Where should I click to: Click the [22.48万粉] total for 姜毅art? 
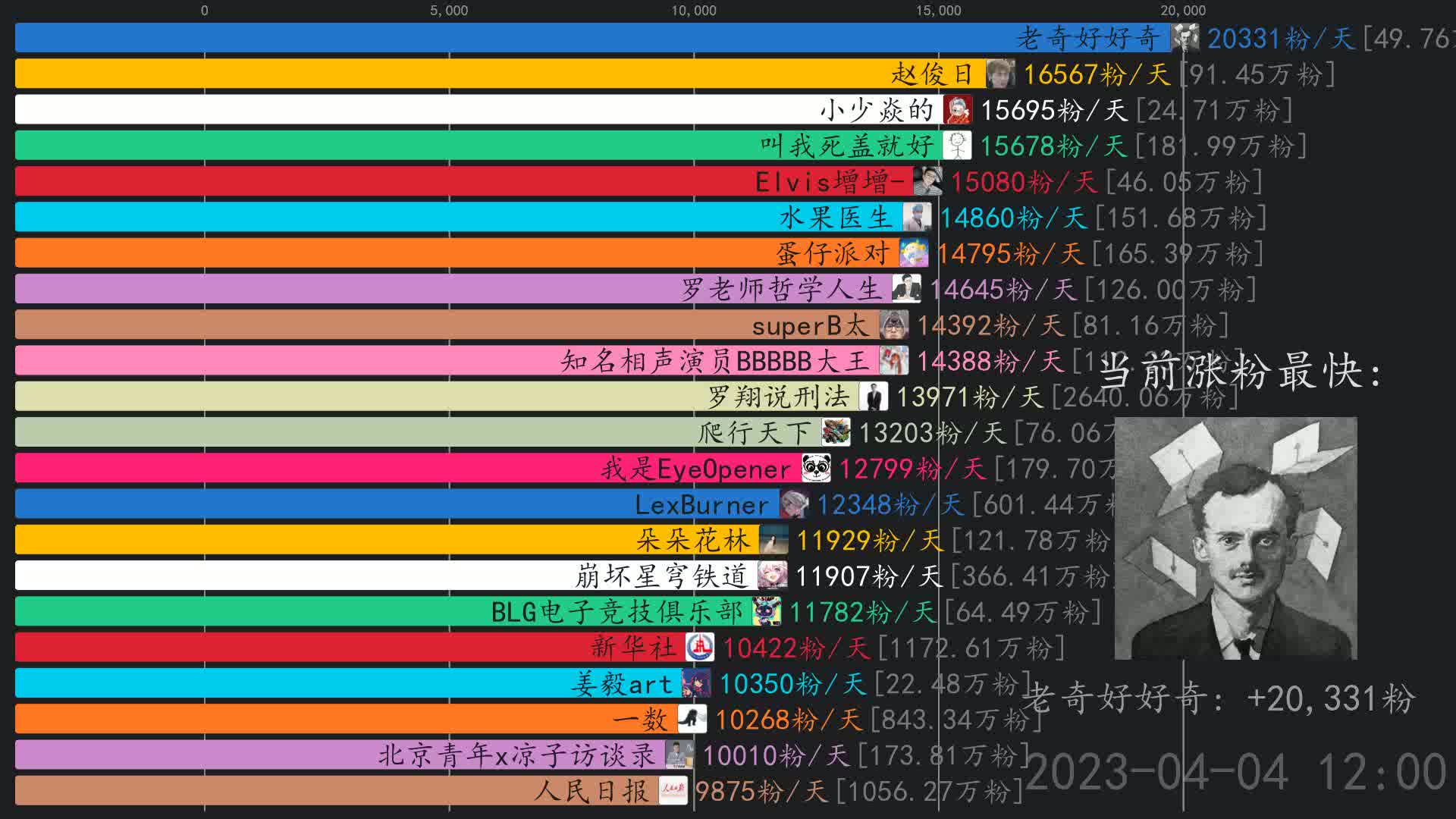pos(954,684)
